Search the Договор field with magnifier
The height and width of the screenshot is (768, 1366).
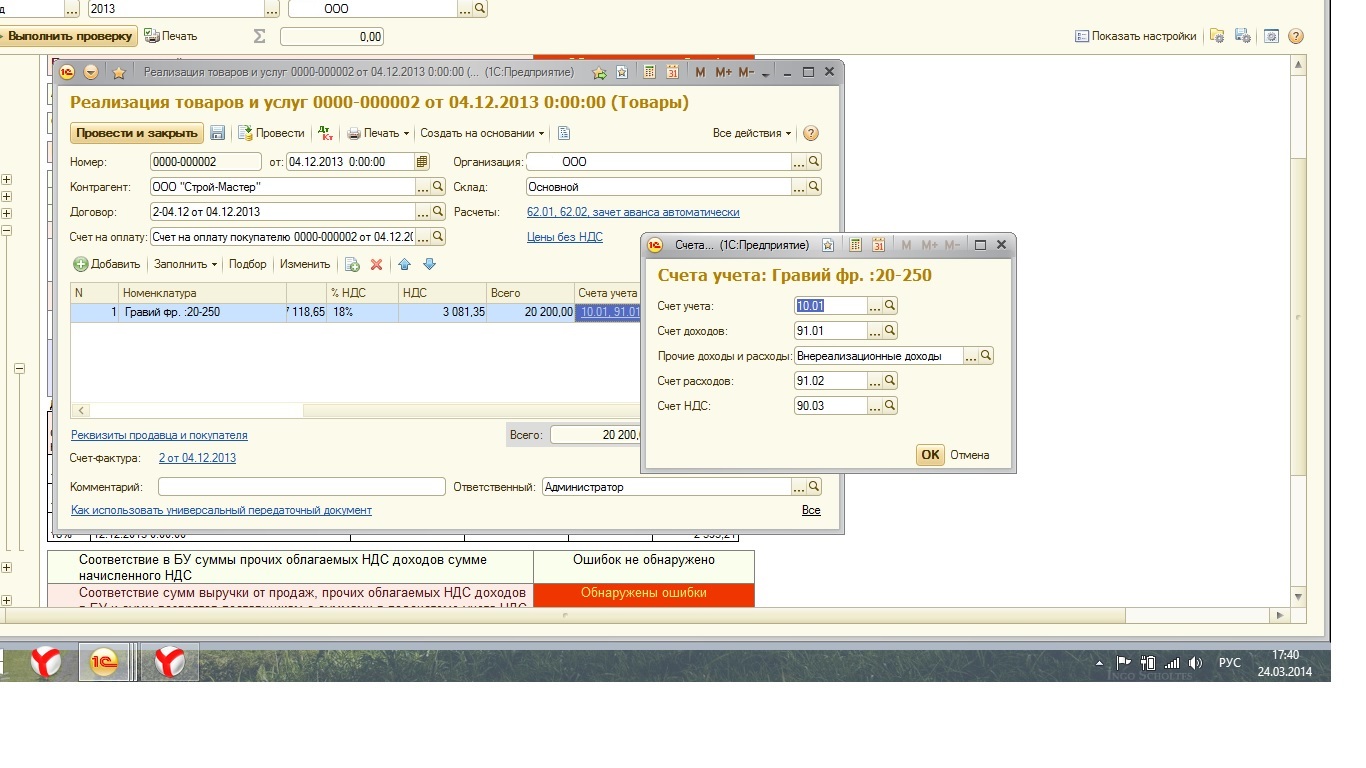[x=438, y=212]
